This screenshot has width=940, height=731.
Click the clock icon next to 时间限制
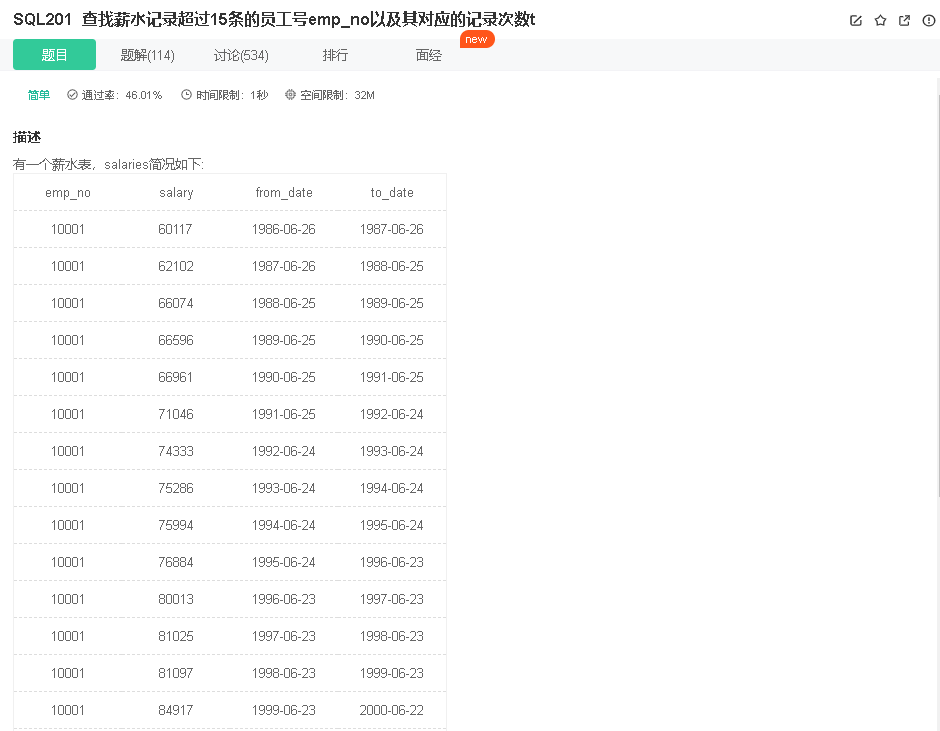[x=186, y=94]
